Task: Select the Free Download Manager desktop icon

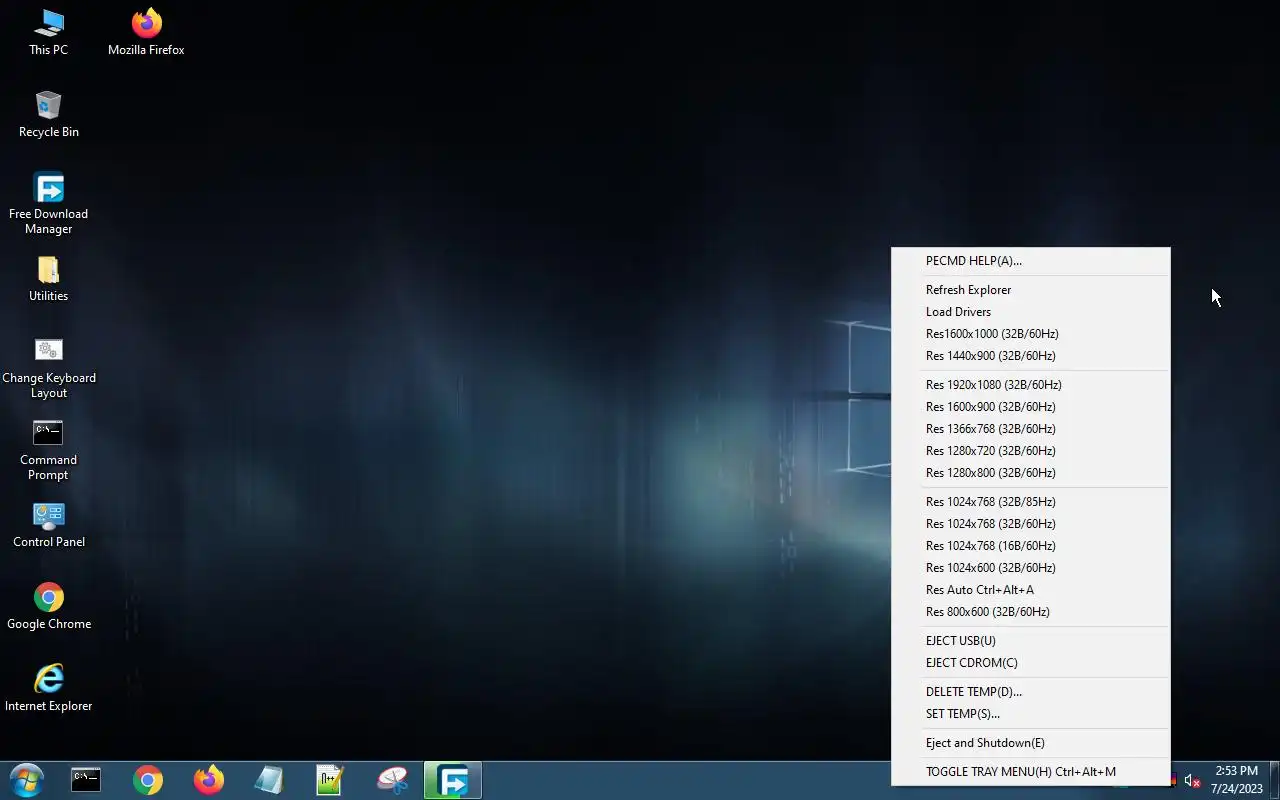Action: click(48, 204)
